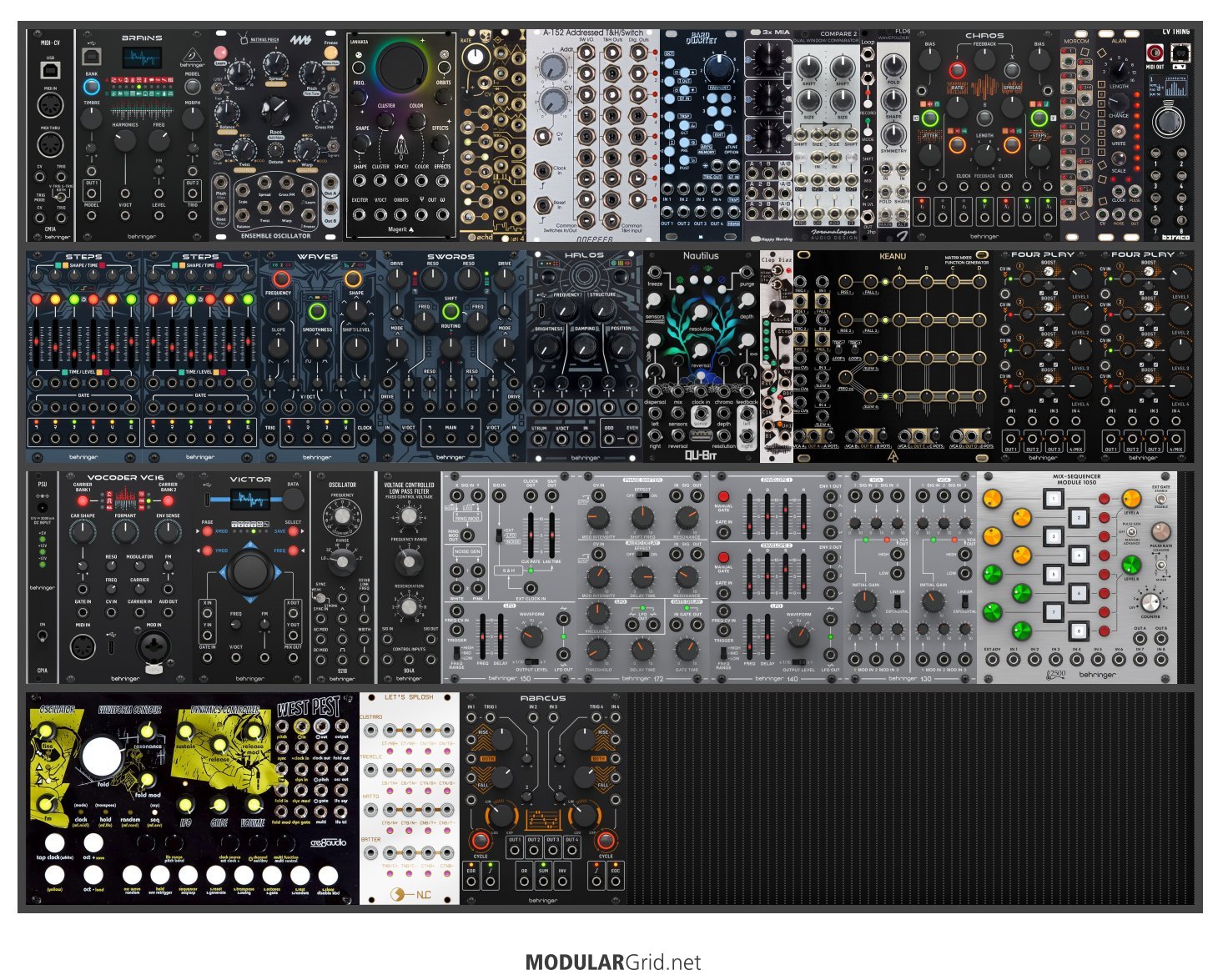Image resolution: width=1228 pixels, height=980 pixels.
Task: Click the MIDI THRU socket on the MIDI-CV module
Action: (50, 144)
